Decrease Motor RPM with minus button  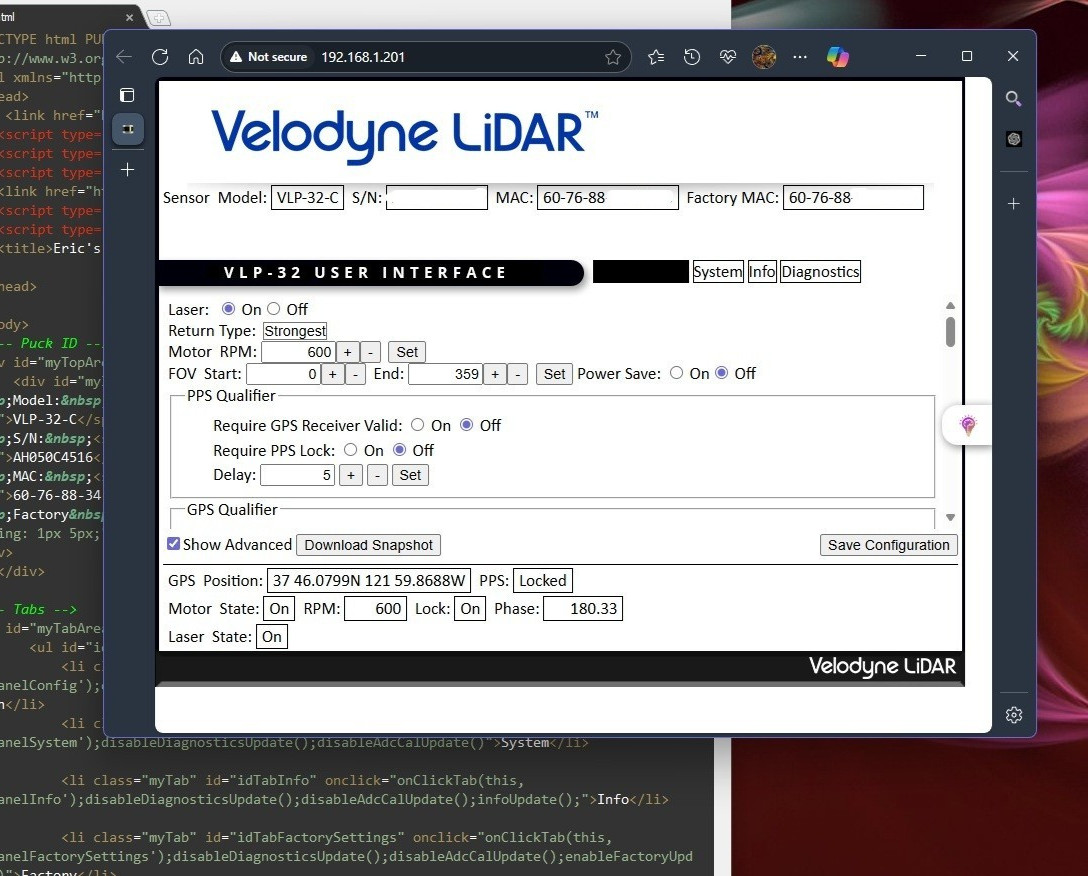pyautogui.click(x=371, y=352)
